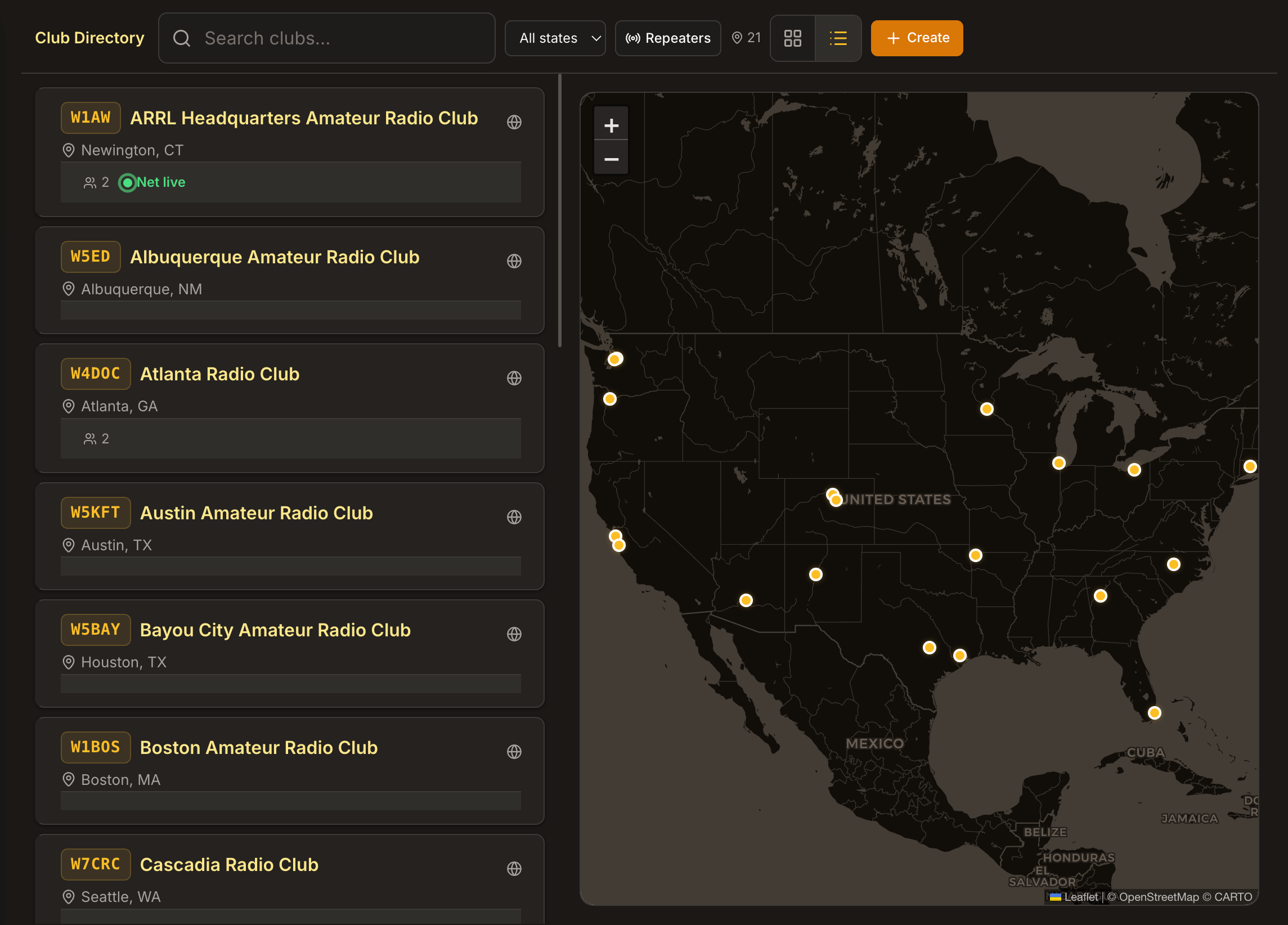Select the Miami map marker in south Florida
1288x925 pixels.
point(1155,713)
